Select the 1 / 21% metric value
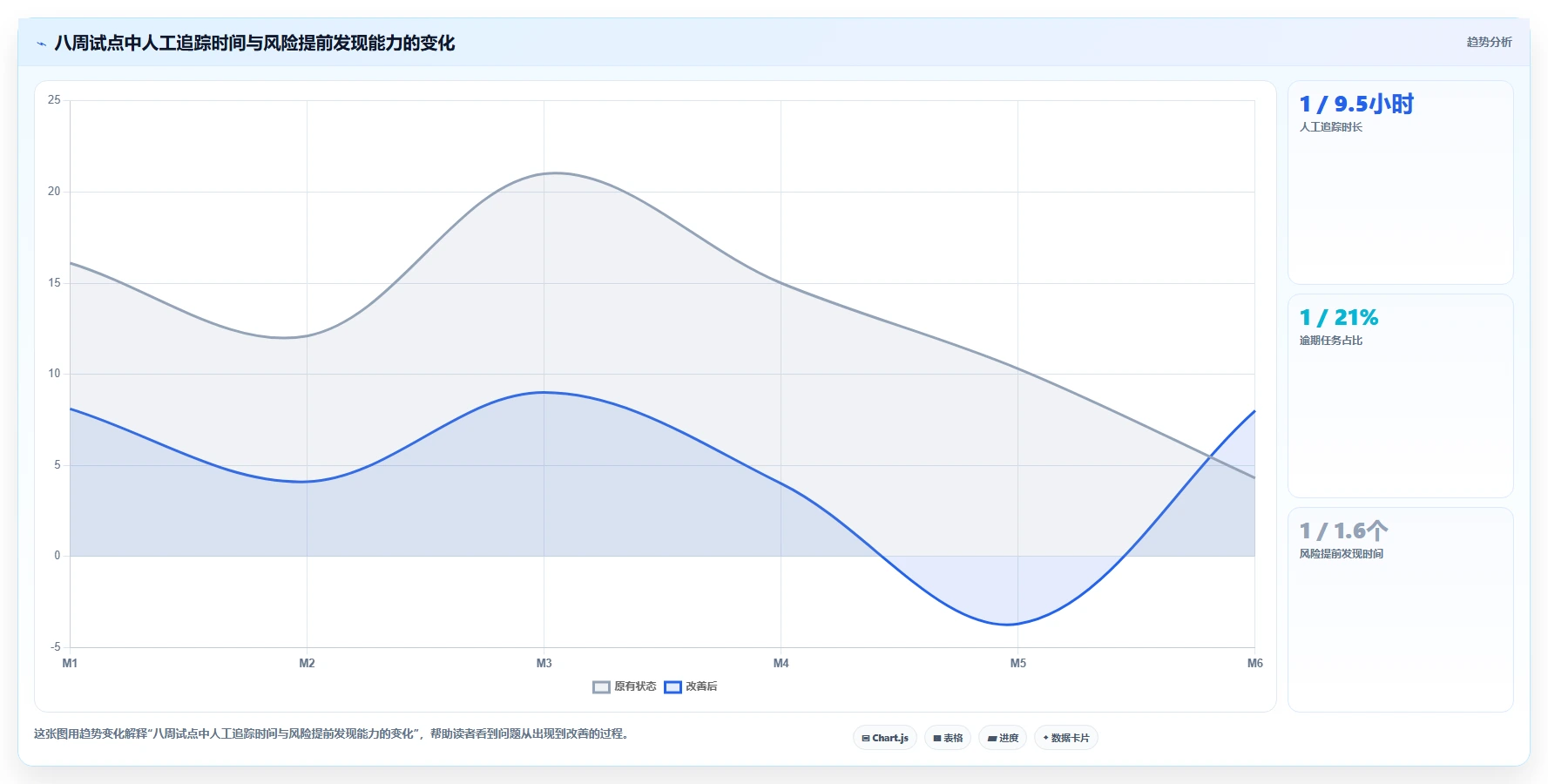The height and width of the screenshot is (784, 1548). click(1339, 318)
